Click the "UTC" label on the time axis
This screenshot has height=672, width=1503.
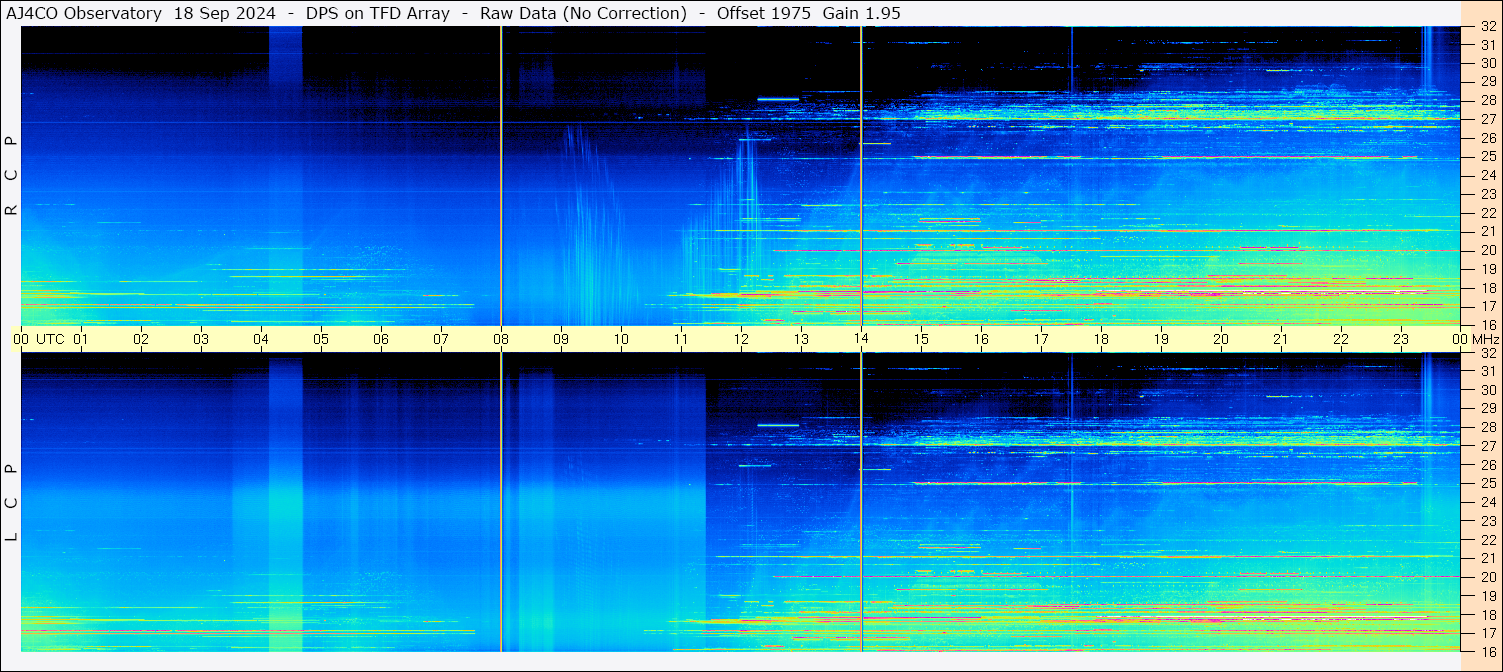pos(50,339)
